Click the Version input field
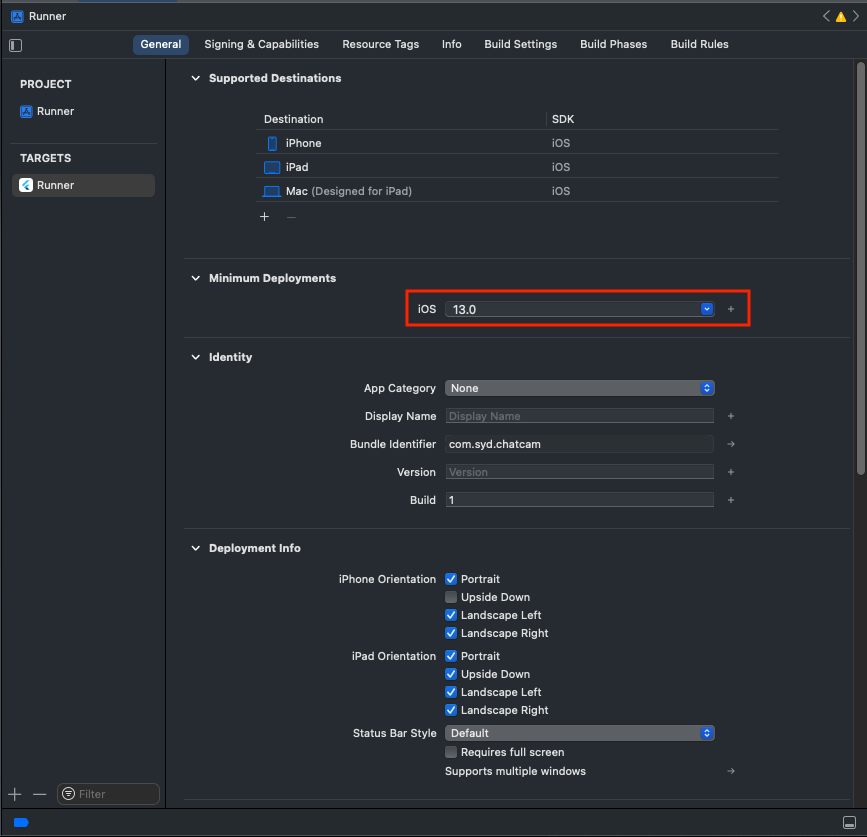Screen dimensions: 867x837 click(x=579, y=472)
